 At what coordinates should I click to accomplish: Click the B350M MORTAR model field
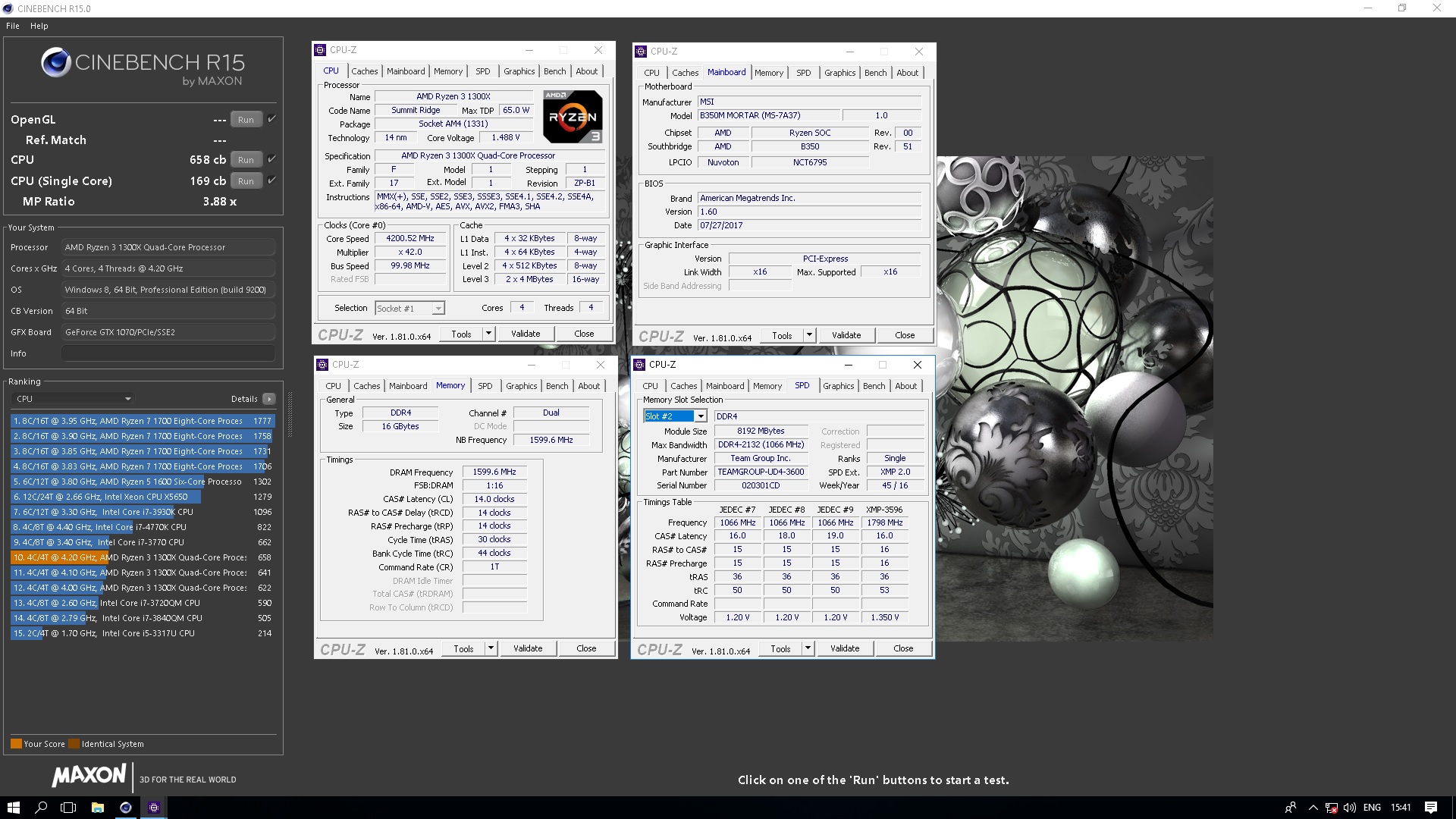[769, 115]
